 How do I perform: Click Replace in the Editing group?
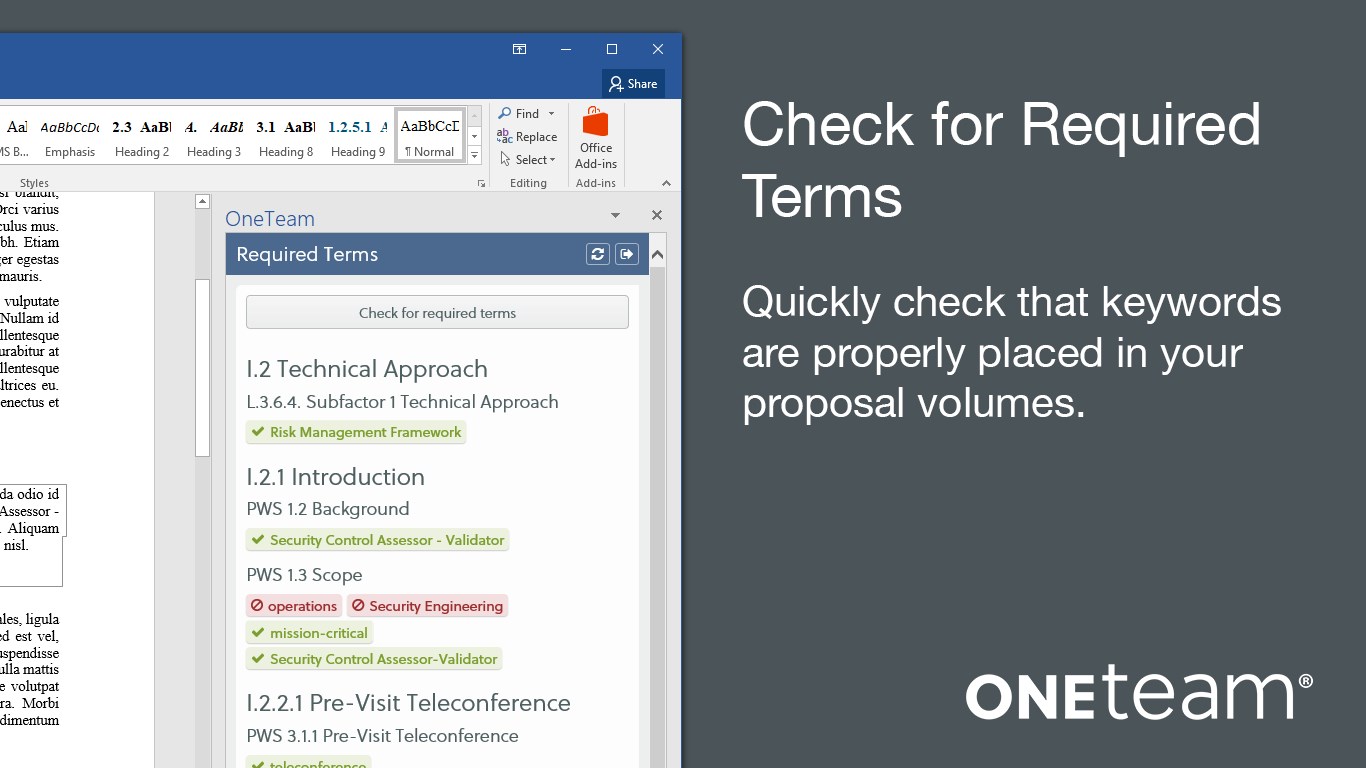[527, 137]
